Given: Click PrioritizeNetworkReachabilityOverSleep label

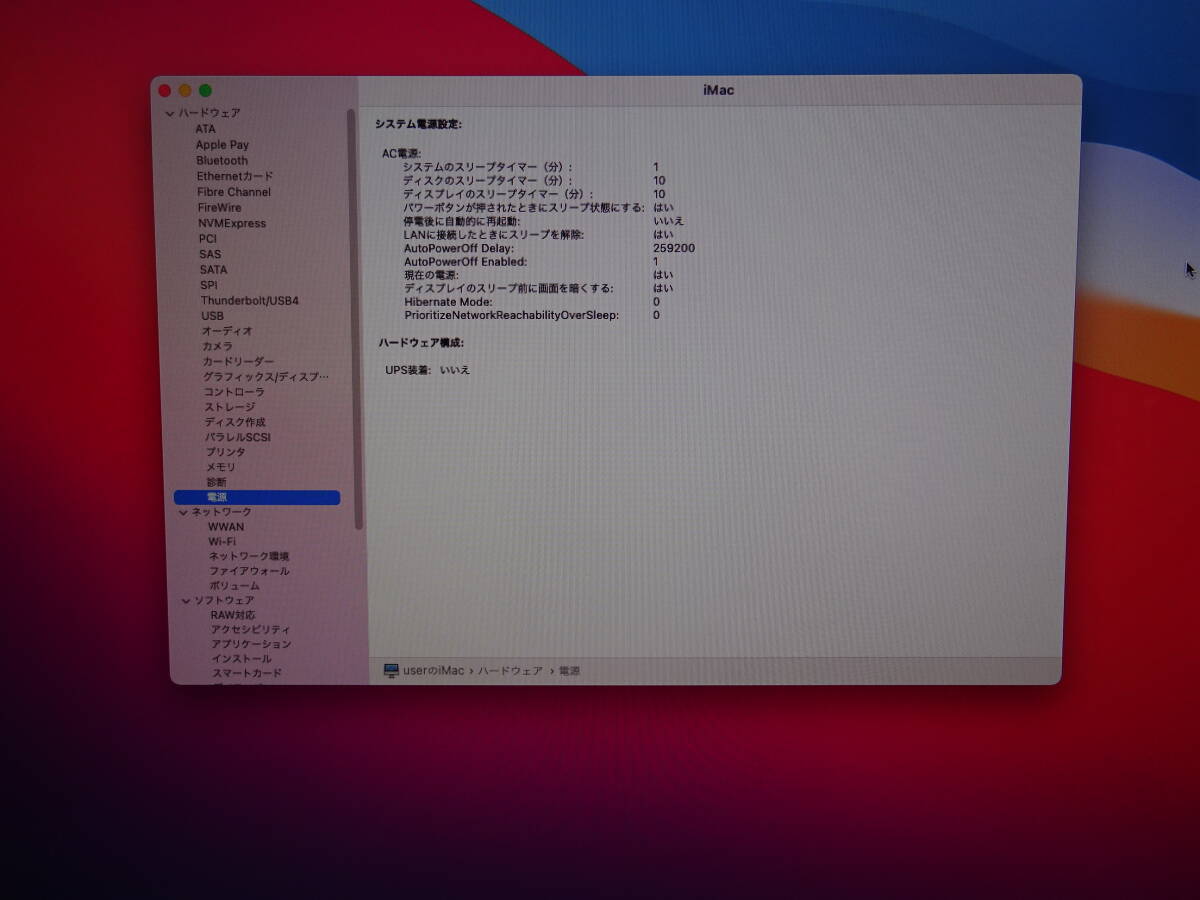Looking at the screenshot, I should tap(512, 315).
